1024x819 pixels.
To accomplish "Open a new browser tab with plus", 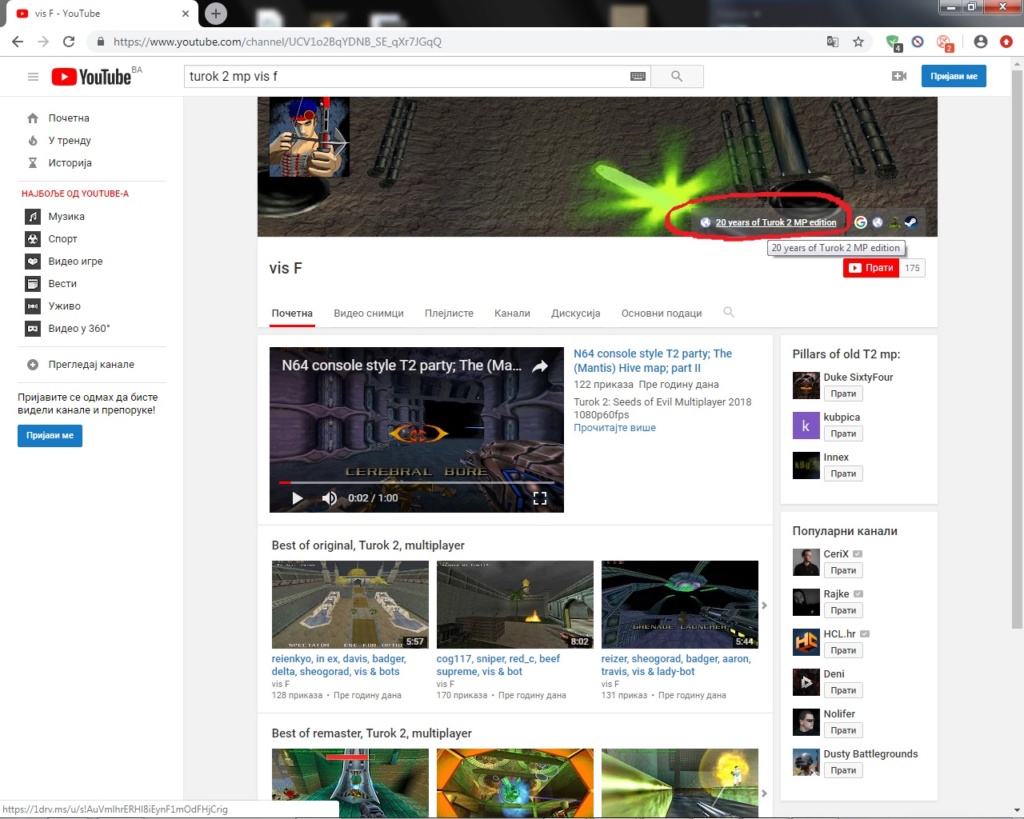I will point(216,13).
